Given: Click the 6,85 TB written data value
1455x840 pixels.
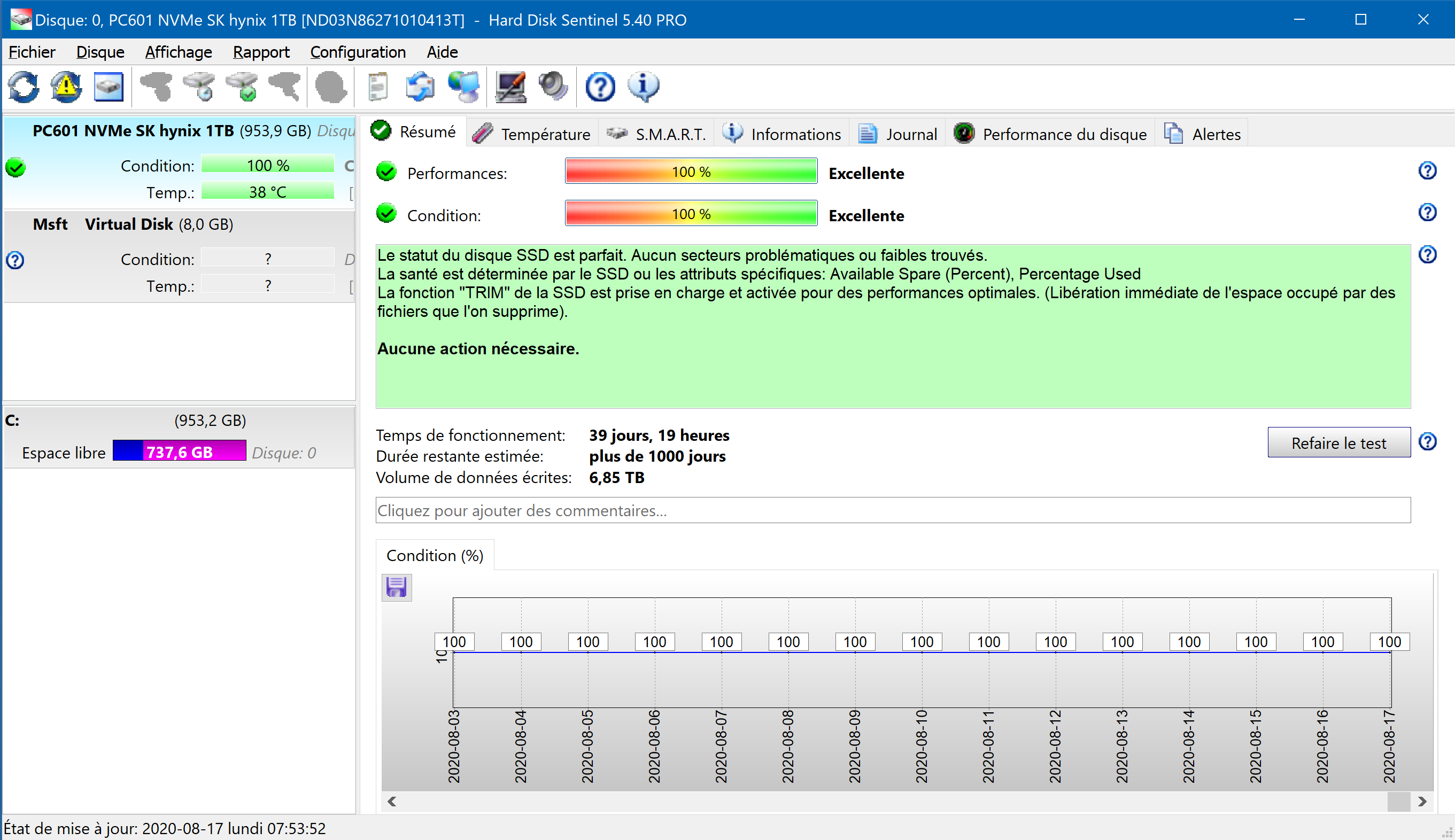Looking at the screenshot, I should coord(617,477).
